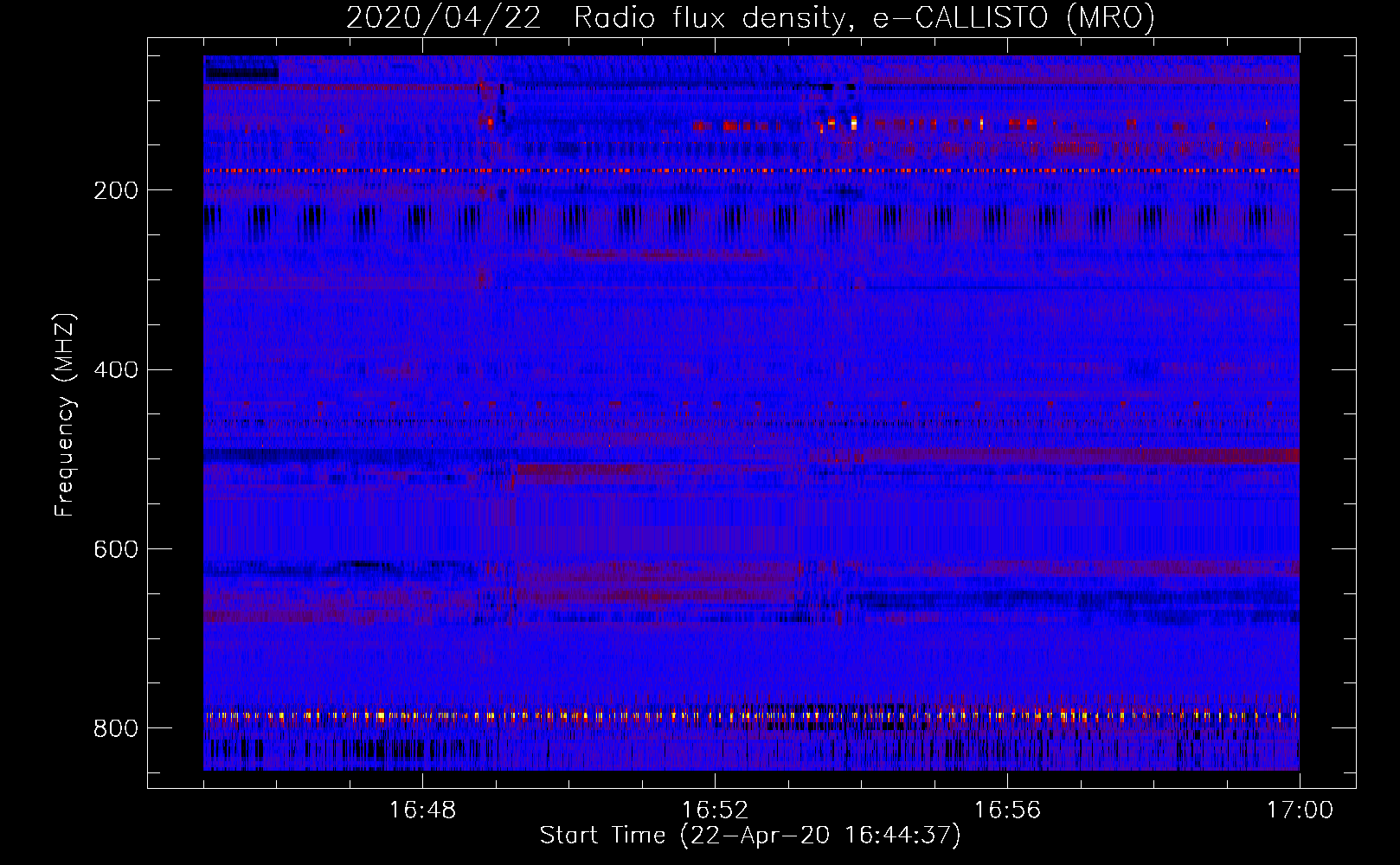The height and width of the screenshot is (865, 1400).
Task: Click the '16:52' time tick label
Action: 715,811
